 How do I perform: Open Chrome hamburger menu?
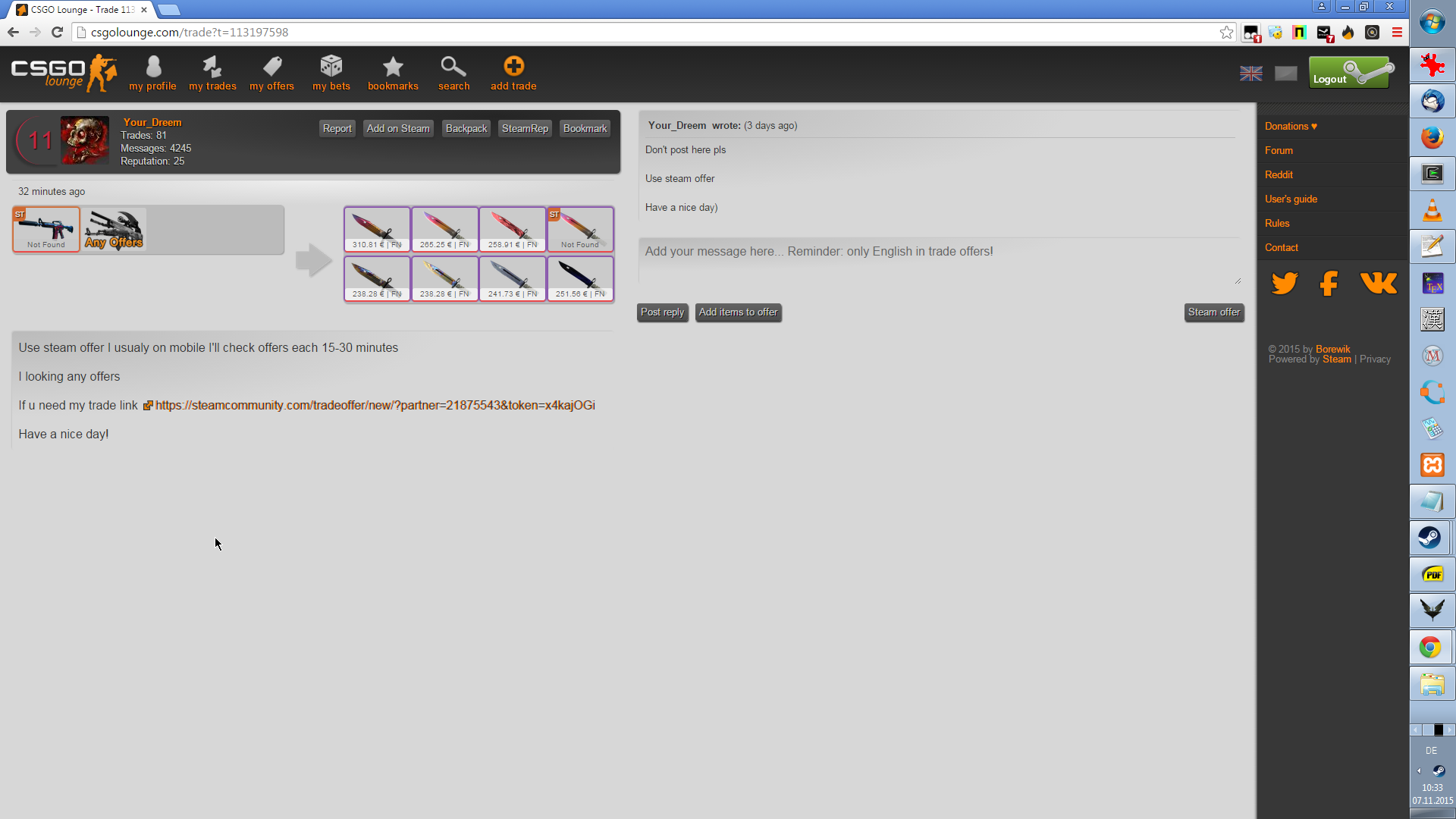1397,33
